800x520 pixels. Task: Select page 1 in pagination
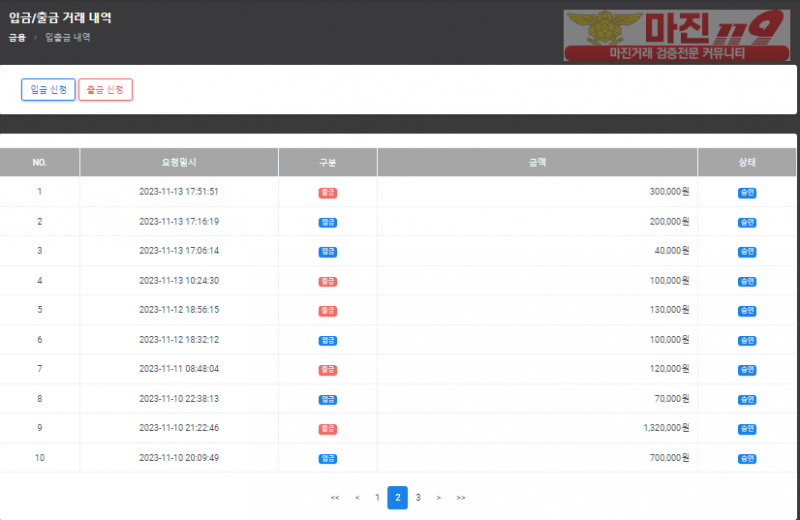pos(377,498)
